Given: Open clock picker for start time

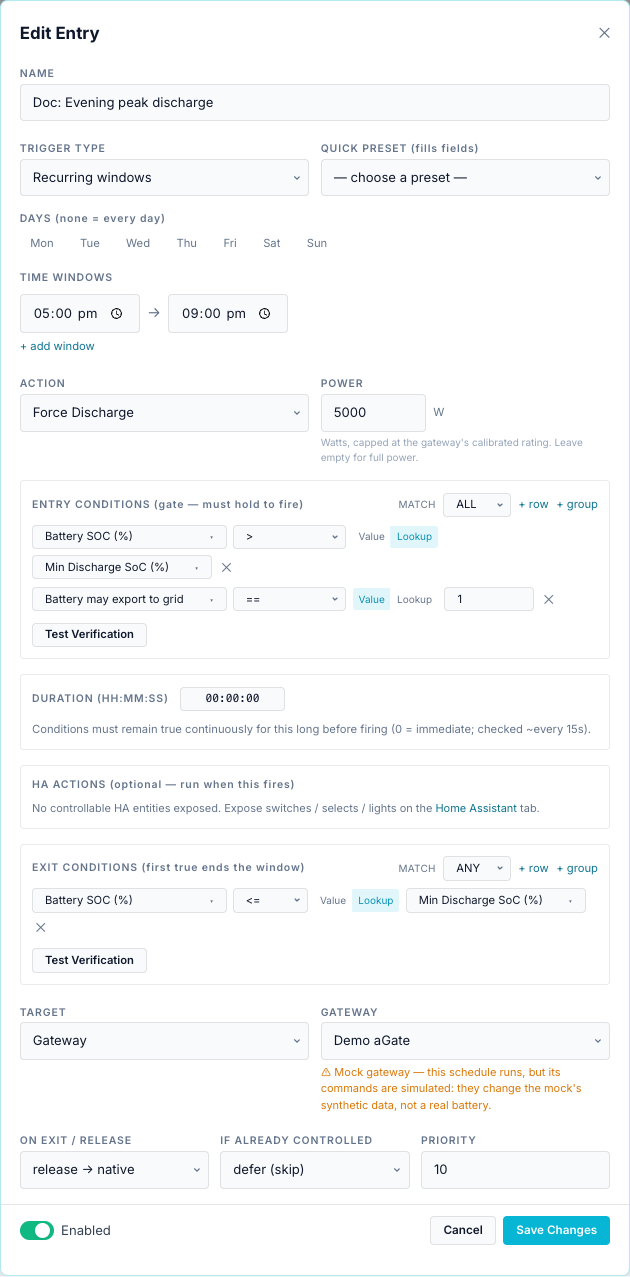Looking at the screenshot, I should coord(117,313).
